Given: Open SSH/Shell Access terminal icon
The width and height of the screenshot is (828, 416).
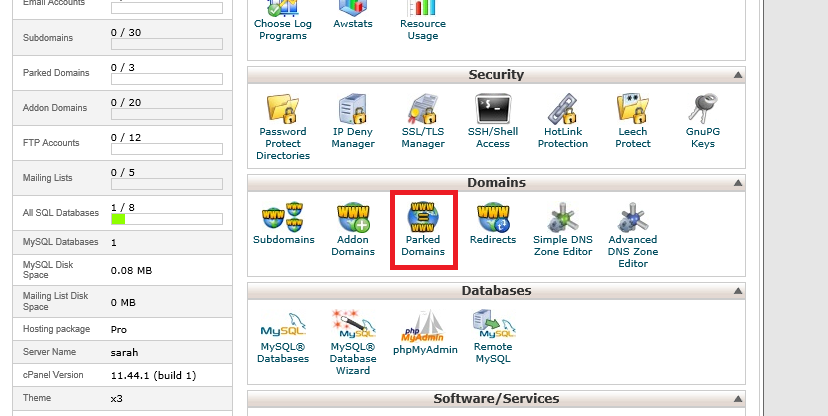Looking at the screenshot, I should 493,109.
